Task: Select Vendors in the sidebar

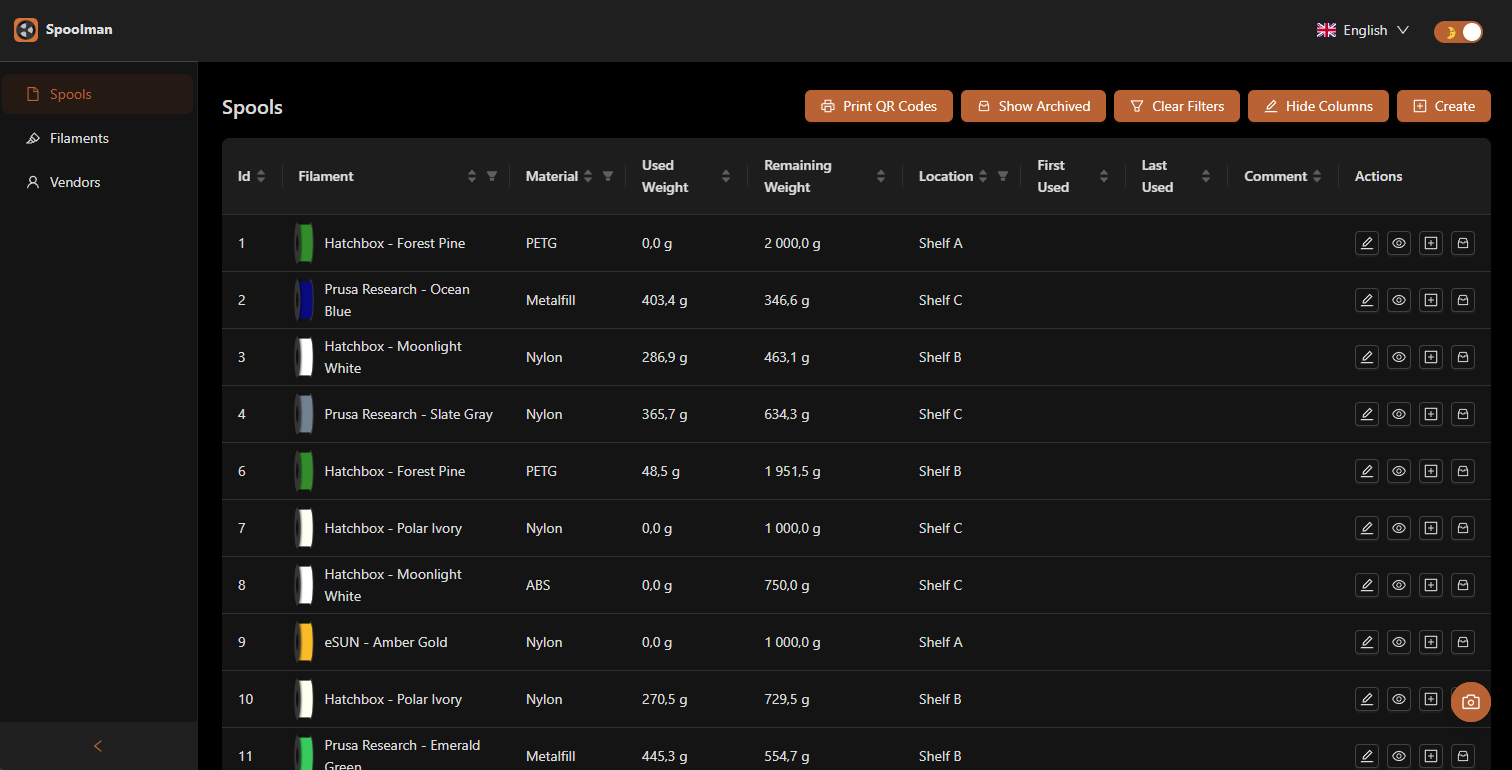Action: [x=75, y=182]
